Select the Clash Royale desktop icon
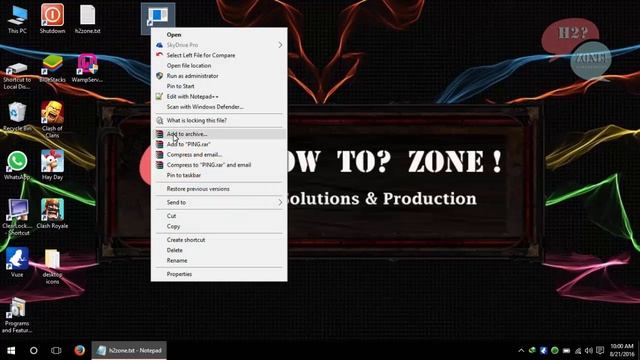Viewport: 640px width, 360px height. [52, 214]
